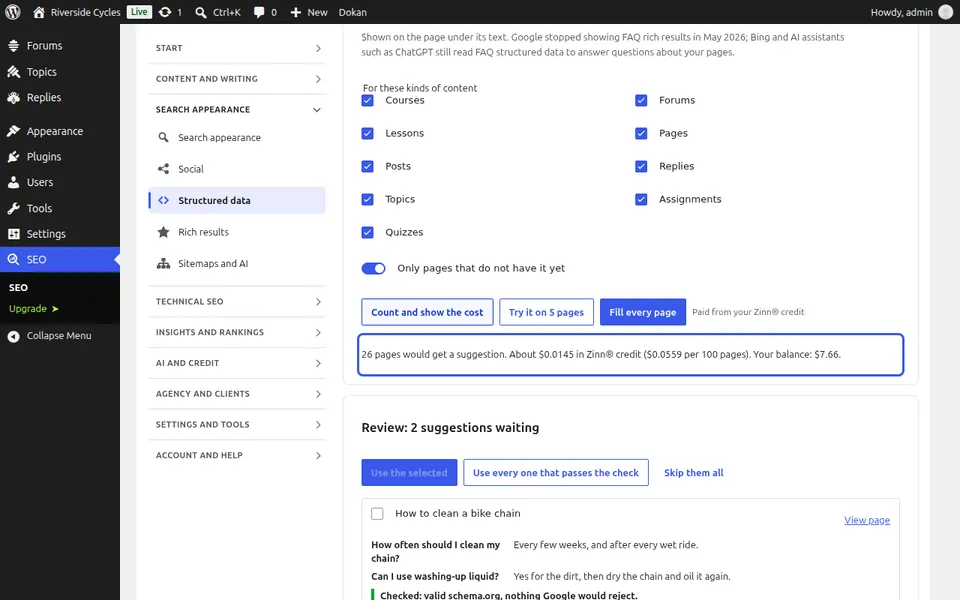Click the Tools wrench icon
960x600 pixels.
pos(13,208)
